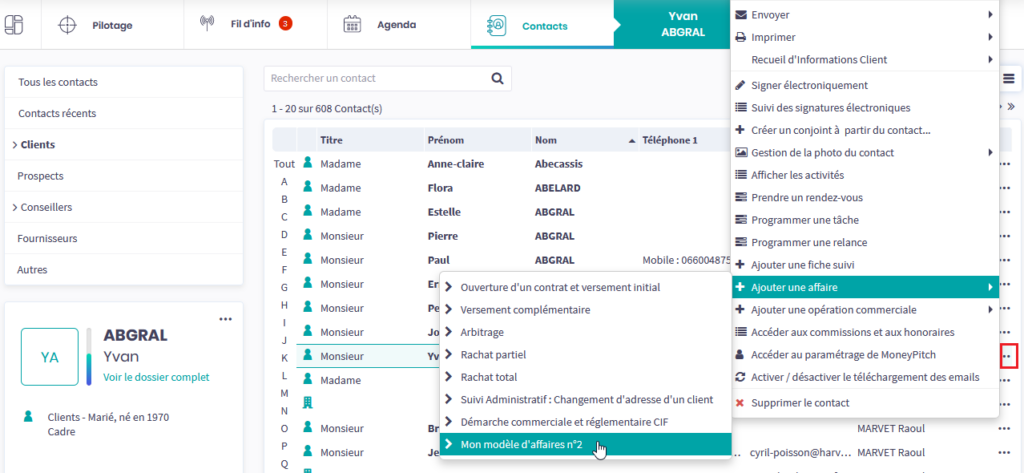Viewport: 1024px width, 473px height.
Task: Click the red-outlined row options dots
Action: tap(1008, 355)
